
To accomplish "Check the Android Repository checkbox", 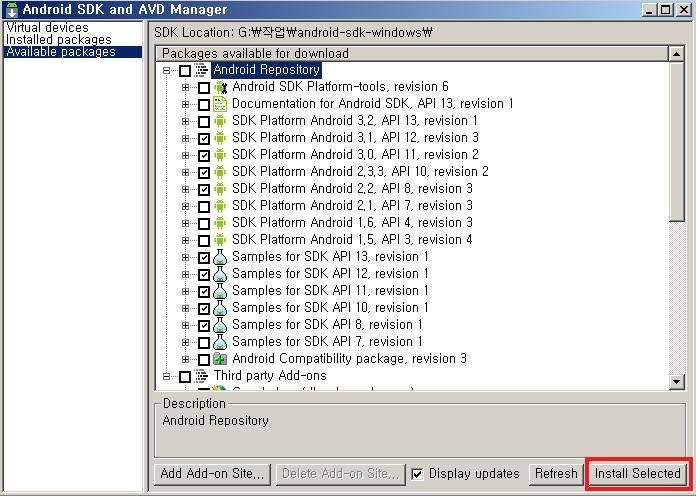I will coord(185,71).
